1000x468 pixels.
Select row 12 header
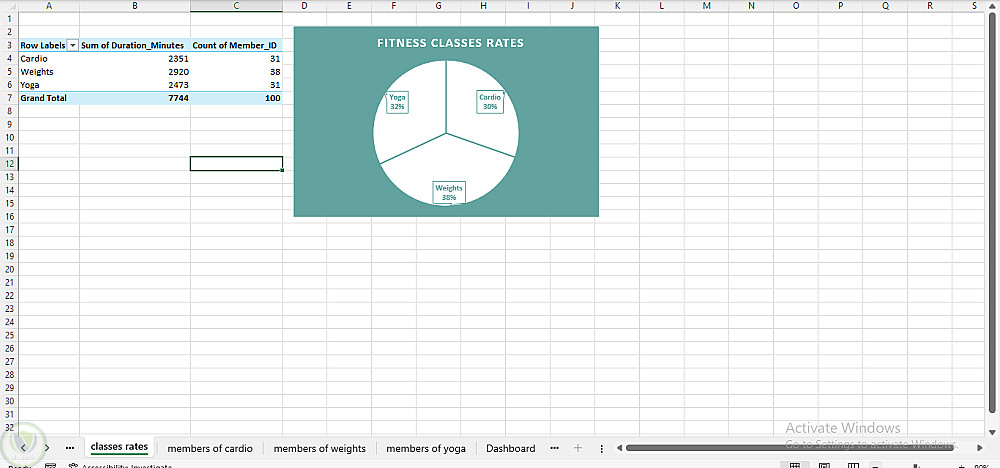(x=9, y=164)
